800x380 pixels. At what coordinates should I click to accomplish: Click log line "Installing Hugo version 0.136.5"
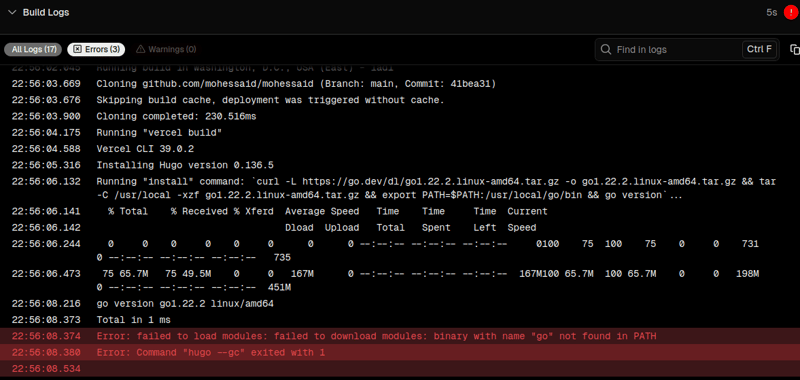tap(185, 165)
